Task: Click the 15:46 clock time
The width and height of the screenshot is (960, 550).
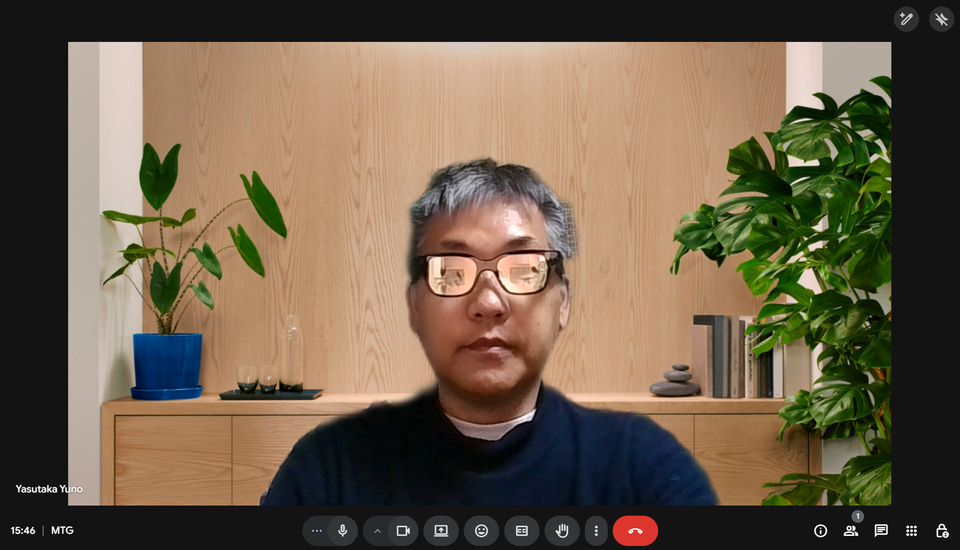Action: (23, 530)
